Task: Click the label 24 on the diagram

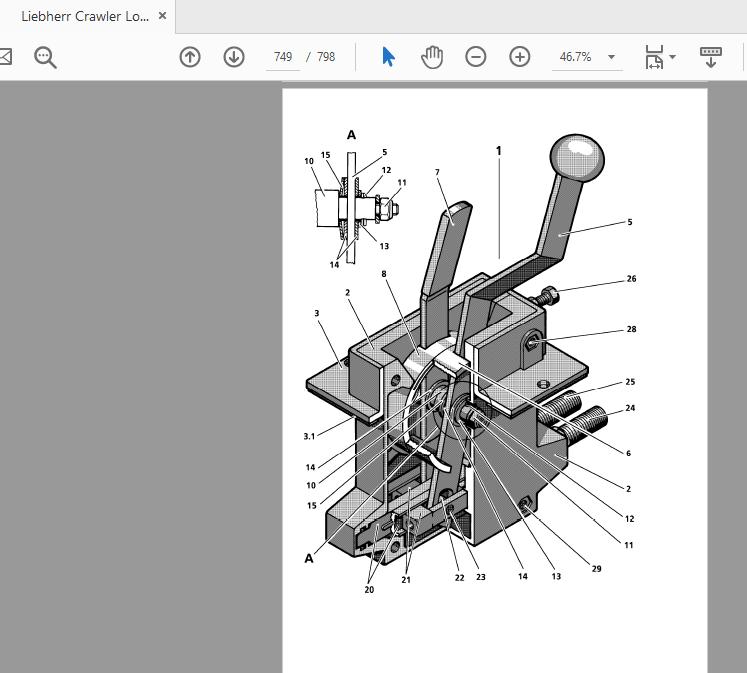Action: [630, 408]
